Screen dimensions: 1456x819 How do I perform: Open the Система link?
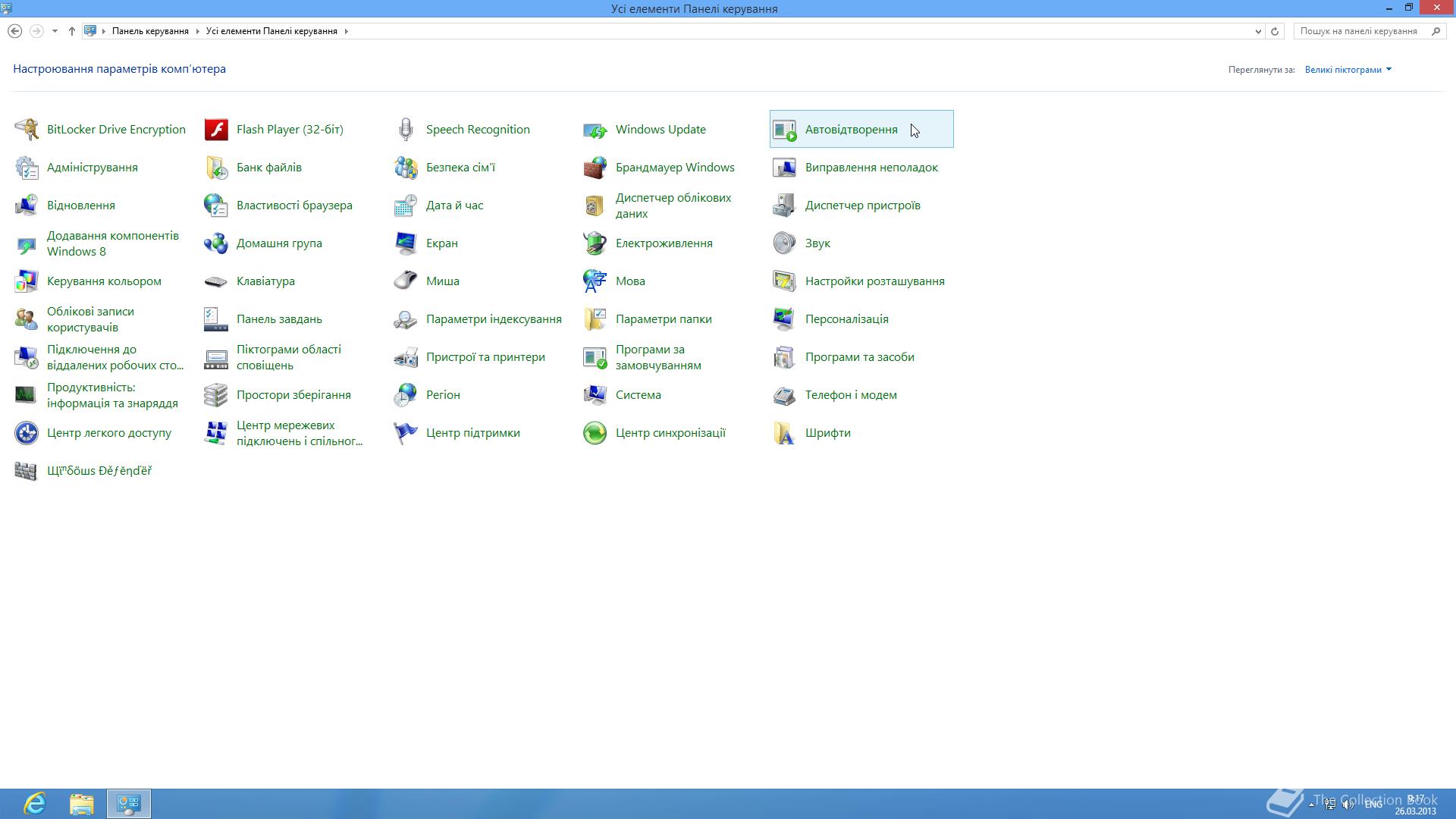[x=638, y=395]
